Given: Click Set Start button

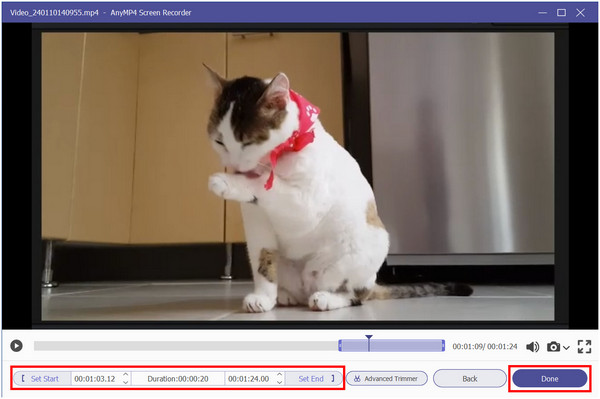Looking at the screenshot, I should [x=42, y=379].
